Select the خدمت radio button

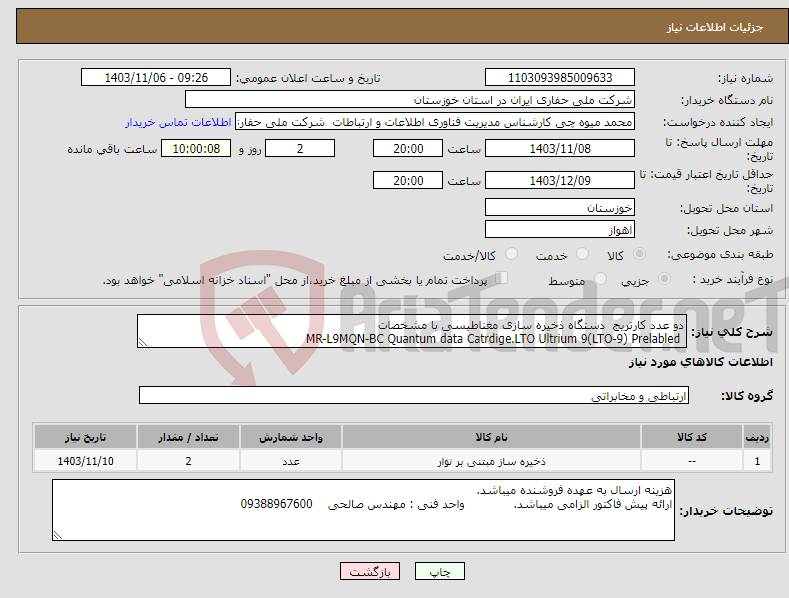tap(582, 254)
